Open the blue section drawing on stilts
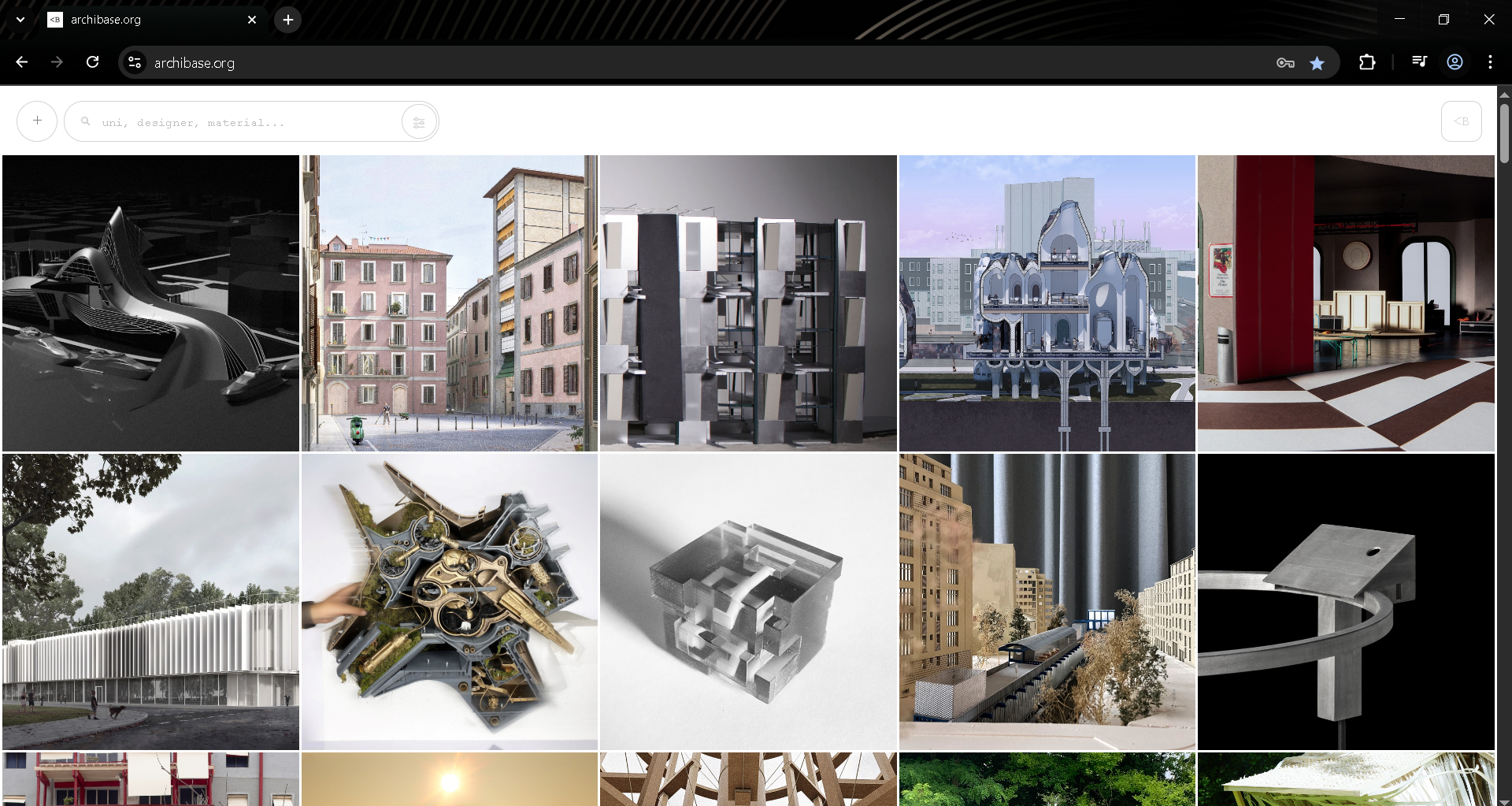Image resolution: width=1512 pixels, height=806 pixels. [1047, 303]
